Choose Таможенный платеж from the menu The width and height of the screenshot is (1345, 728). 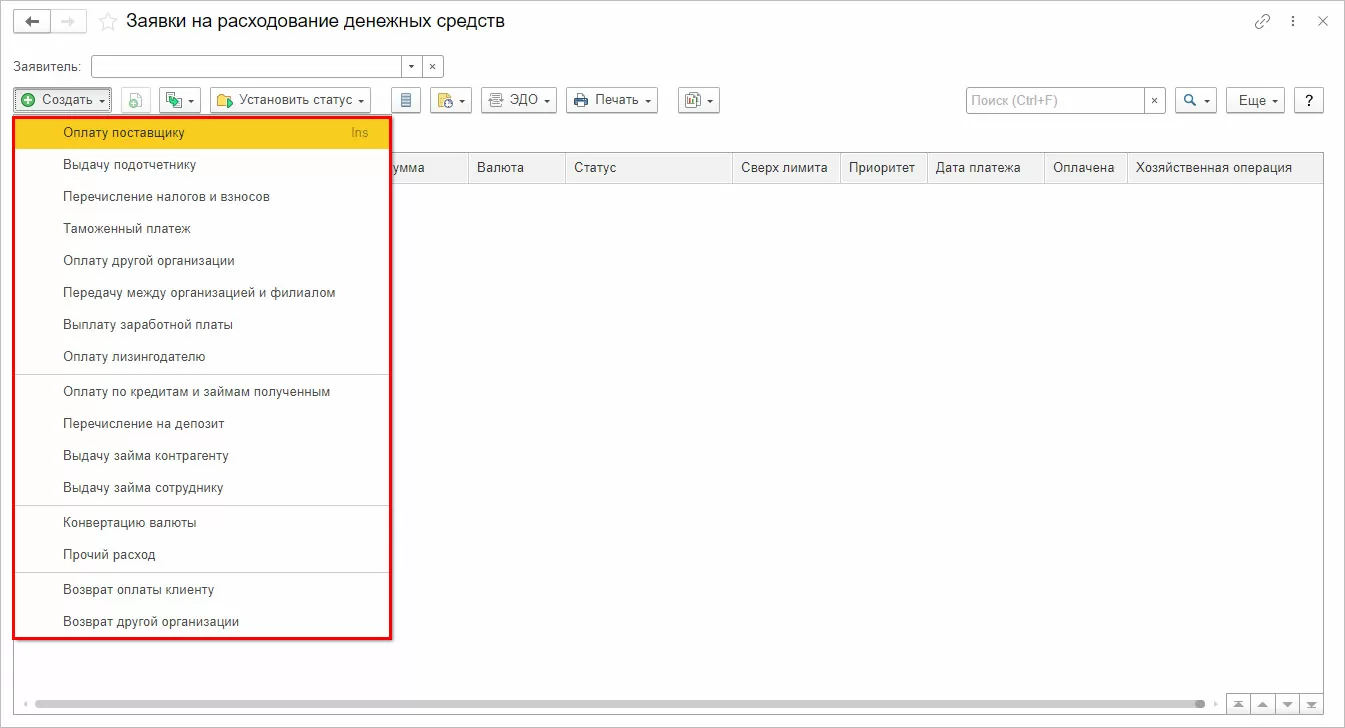pyautogui.click(x=202, y=228)
